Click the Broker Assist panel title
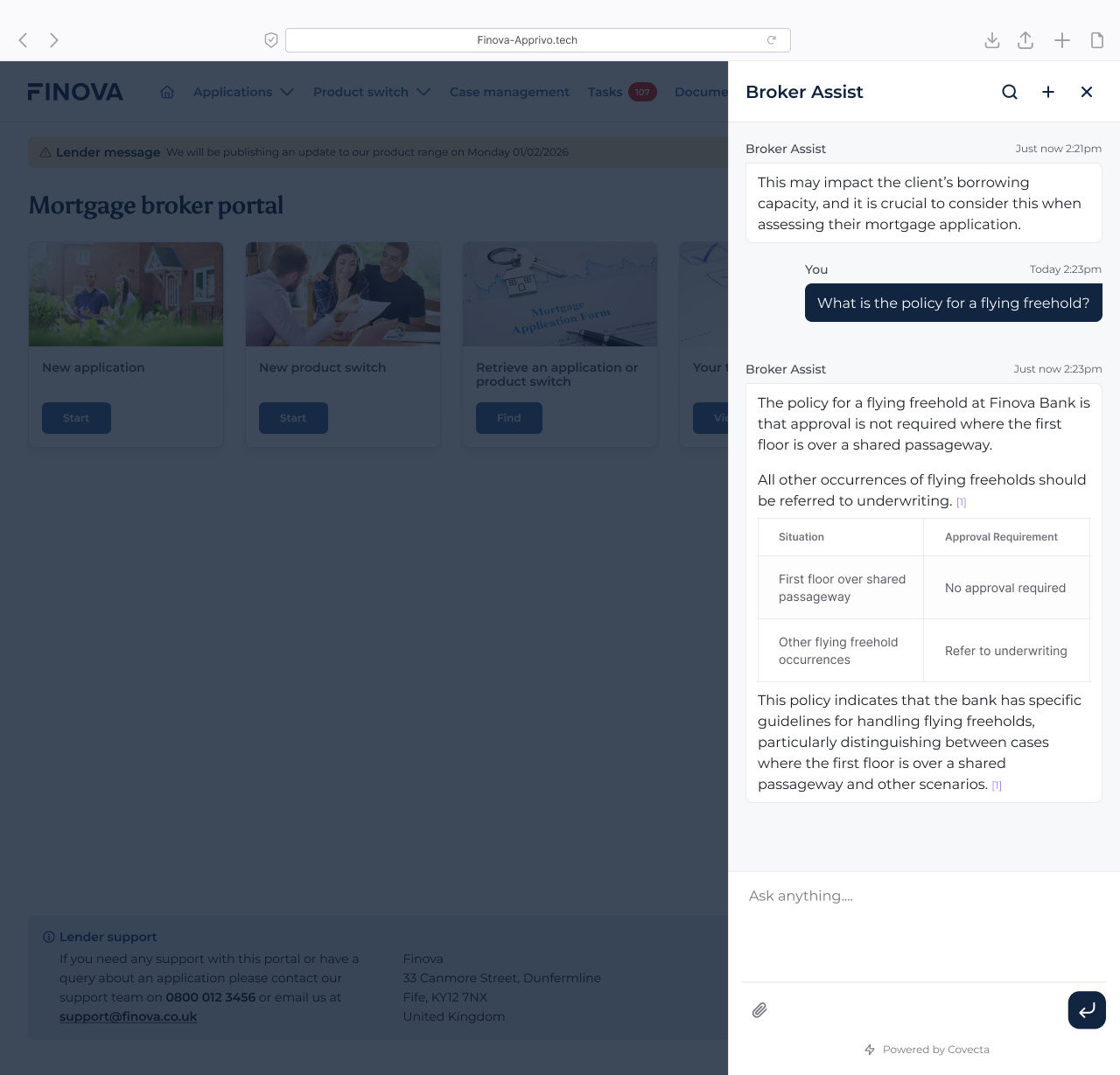Viewport: 1120px width, 1075px height. point(804,92)
